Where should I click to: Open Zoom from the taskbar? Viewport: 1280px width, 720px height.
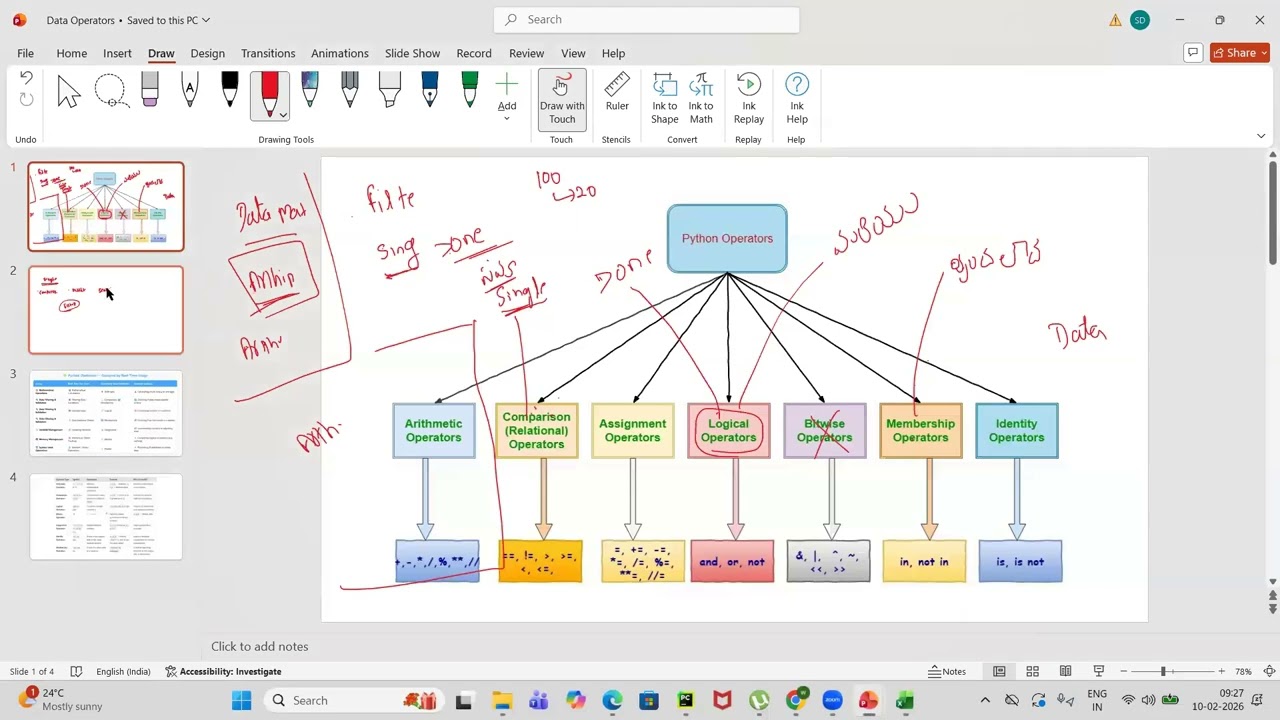(x=832, y=700)
